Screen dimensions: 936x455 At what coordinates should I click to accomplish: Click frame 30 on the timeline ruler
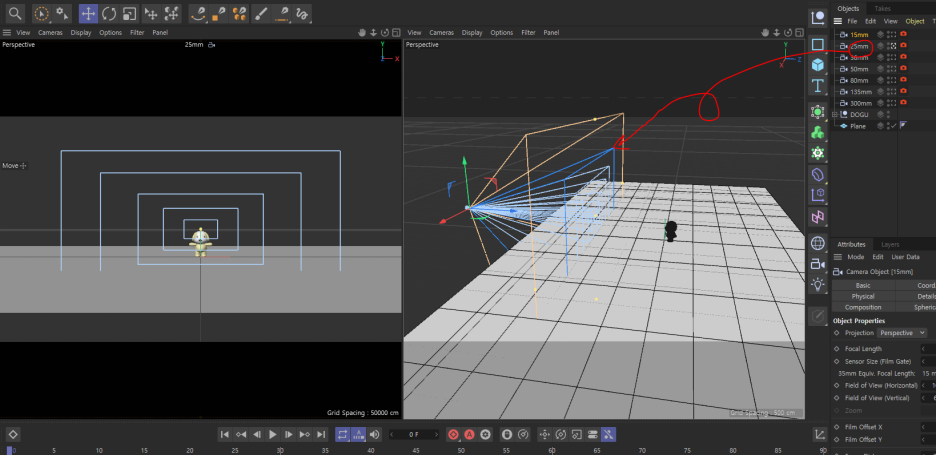point(280,450)
